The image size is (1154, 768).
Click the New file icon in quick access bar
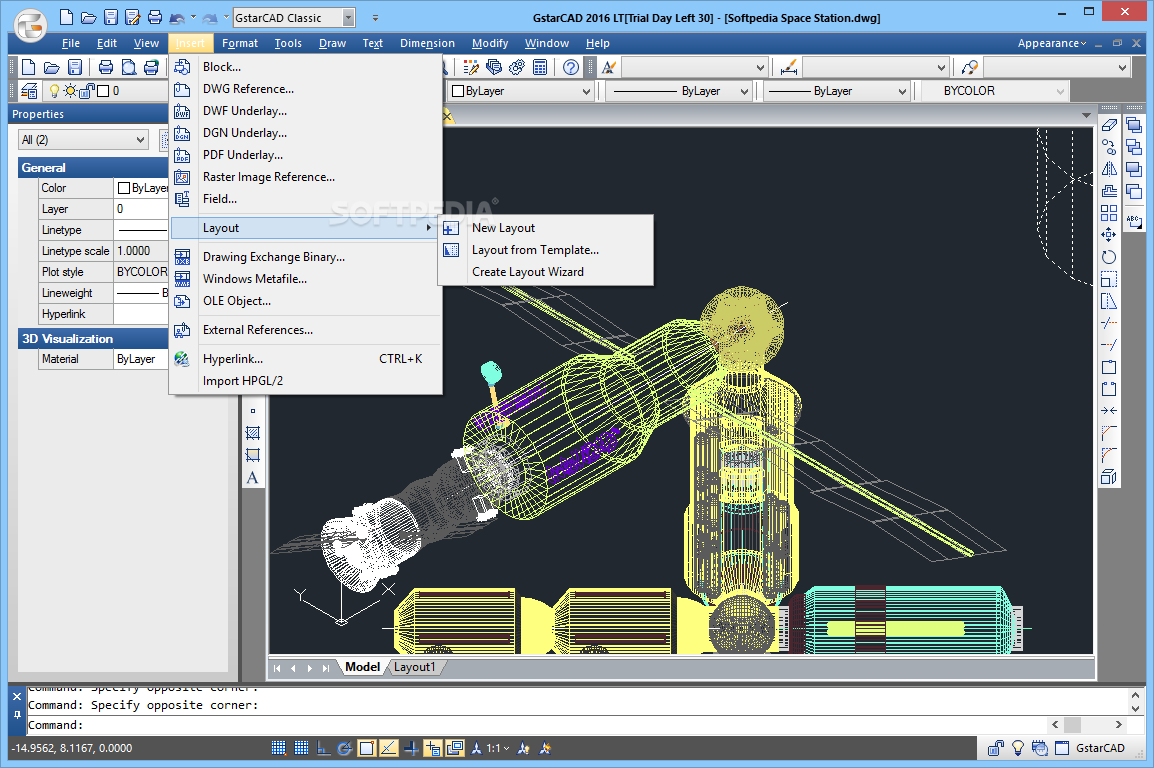coord(66,17)
